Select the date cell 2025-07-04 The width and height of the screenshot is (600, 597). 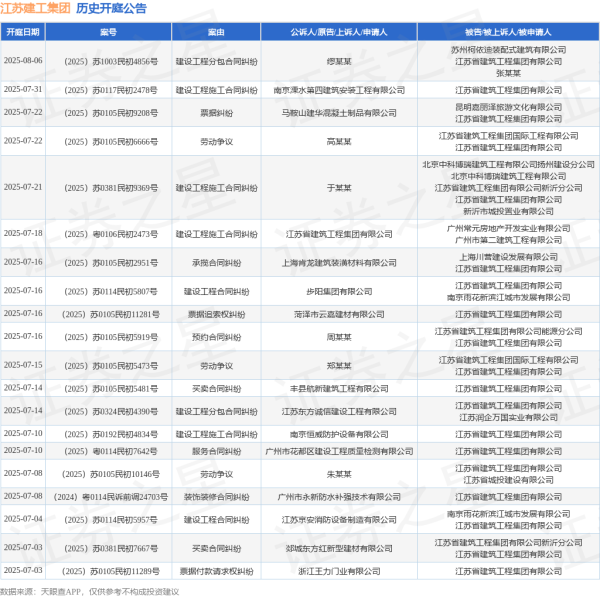pos(23,519)
